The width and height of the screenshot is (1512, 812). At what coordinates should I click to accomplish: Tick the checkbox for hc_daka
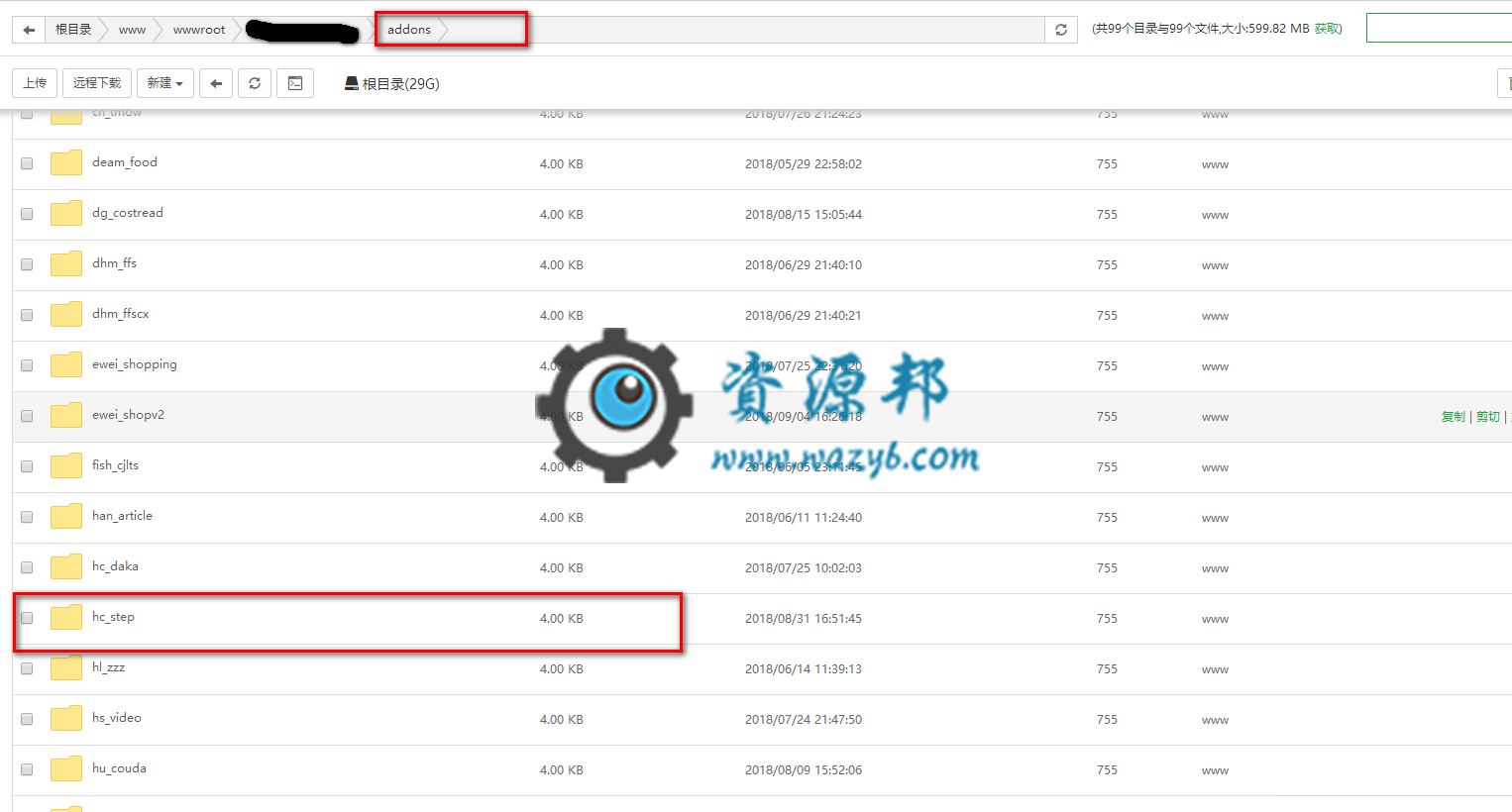click(x=27, y=567)
